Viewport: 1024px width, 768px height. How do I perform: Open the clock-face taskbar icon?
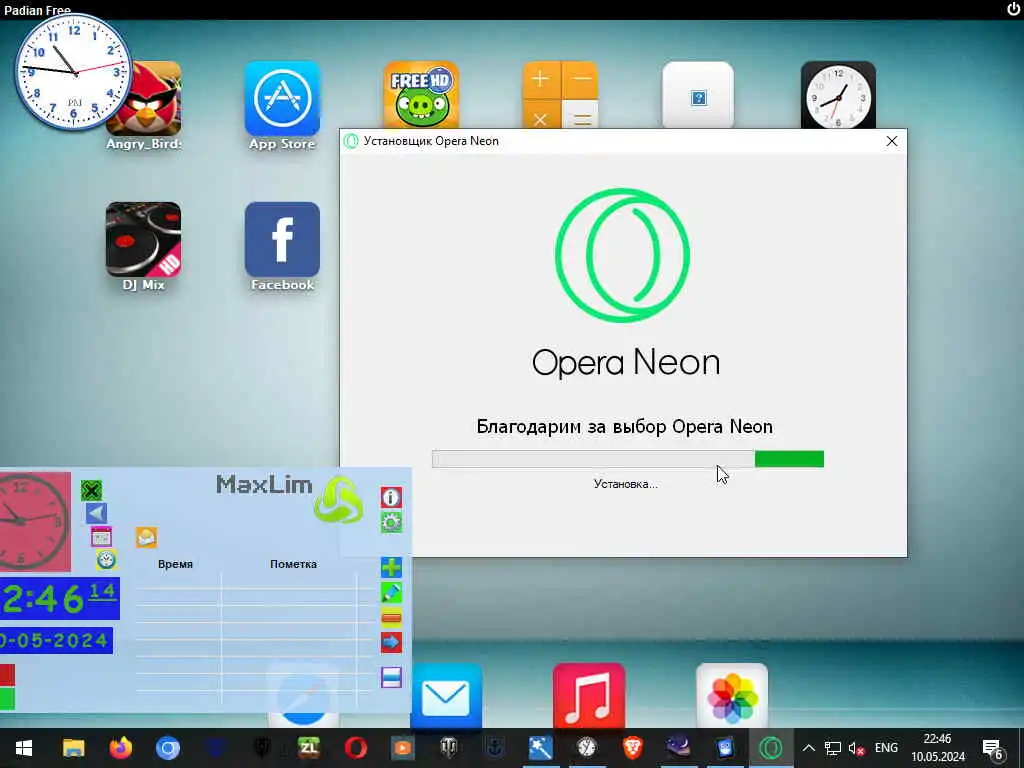pos(586,748)
